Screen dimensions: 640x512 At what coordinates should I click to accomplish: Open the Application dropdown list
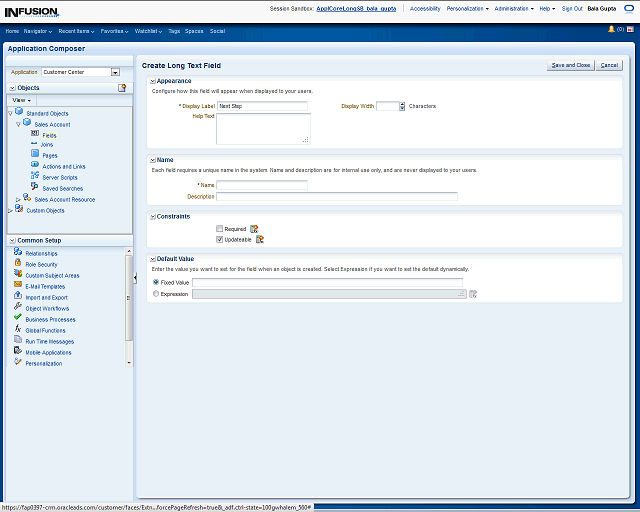[x=115, y=72]
